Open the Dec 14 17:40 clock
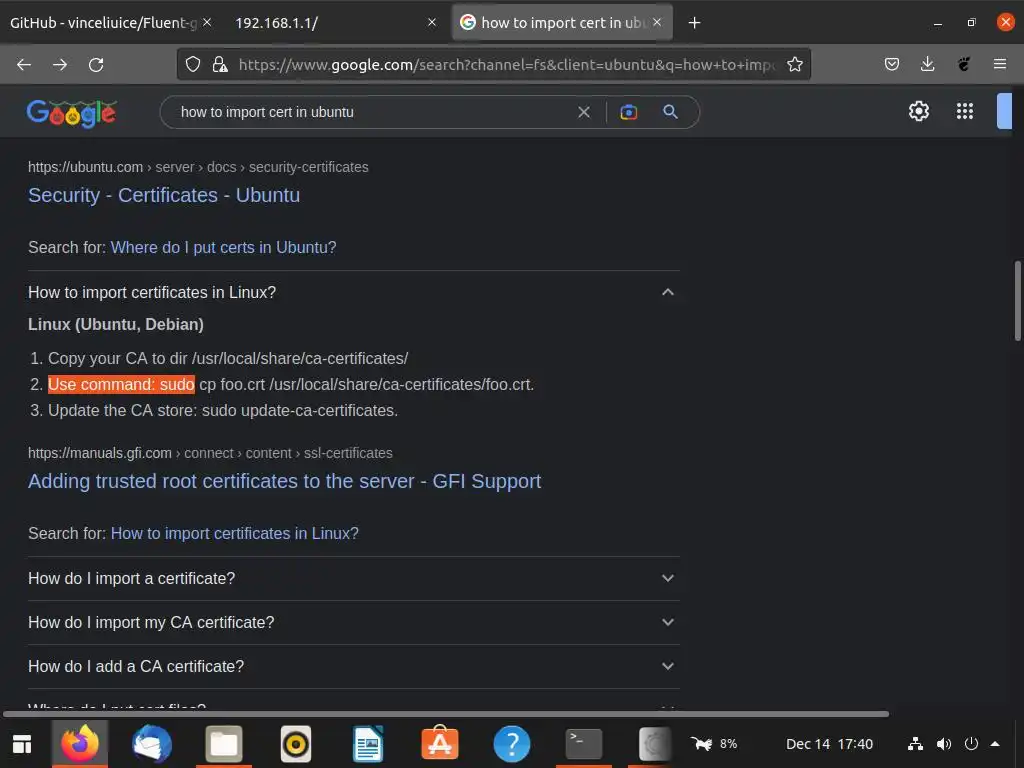Image resolution: width=1024 pixels, height=768 pixels. pos(829,744)
